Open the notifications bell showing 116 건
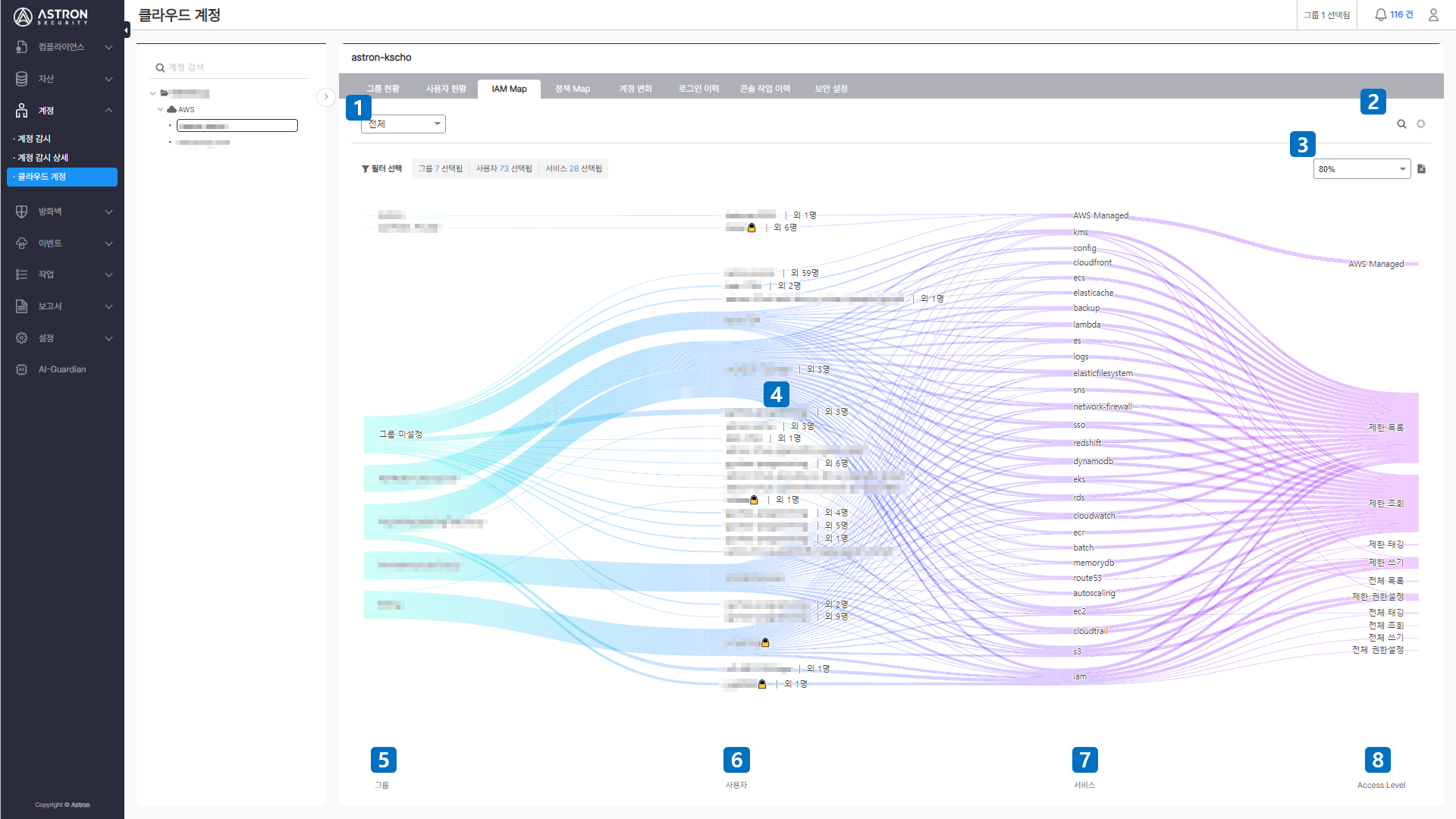Screen dimensions: 1456x819 pos(1394,14)
